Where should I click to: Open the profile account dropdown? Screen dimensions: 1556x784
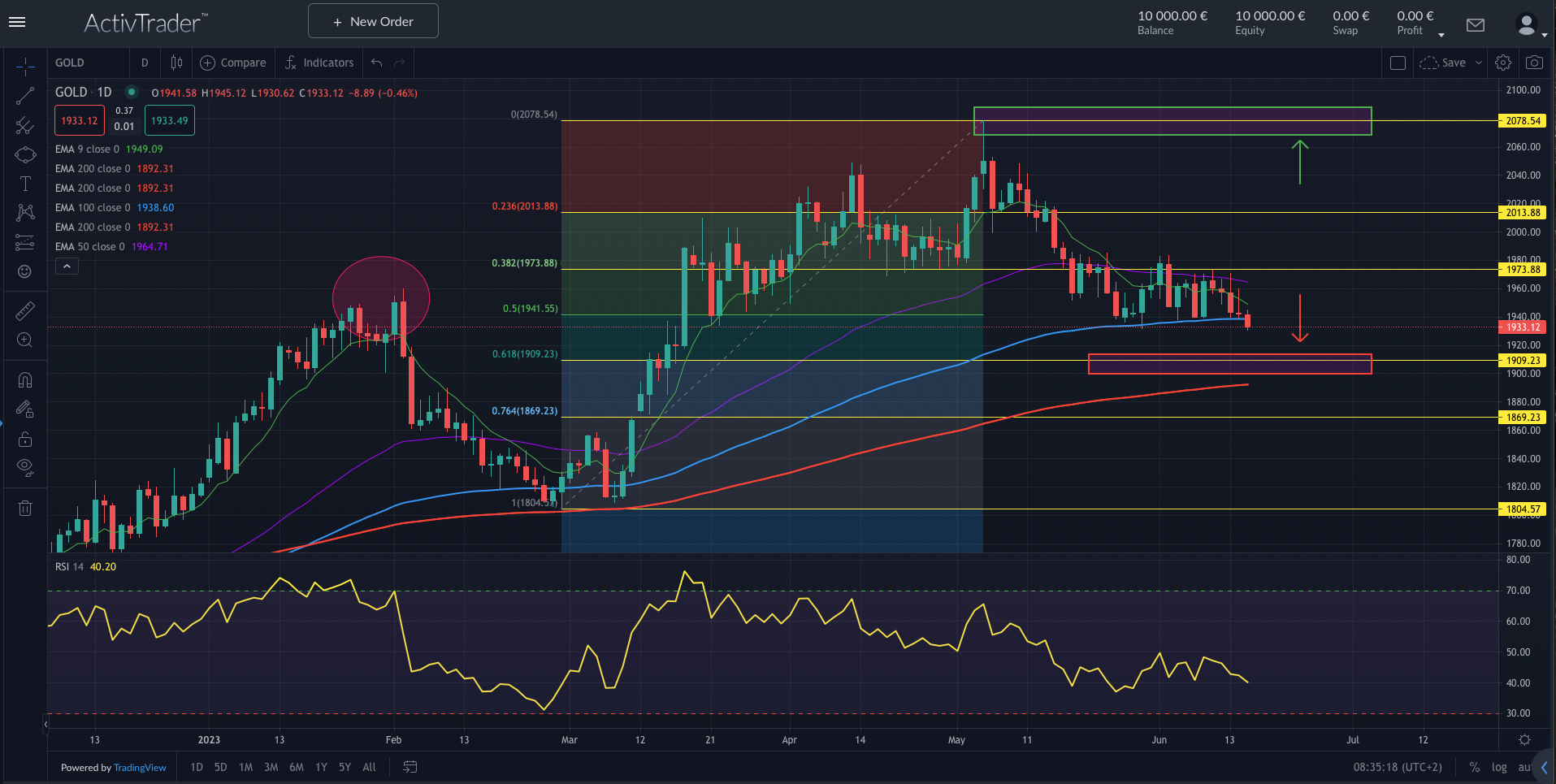(x=1526, y=25)
